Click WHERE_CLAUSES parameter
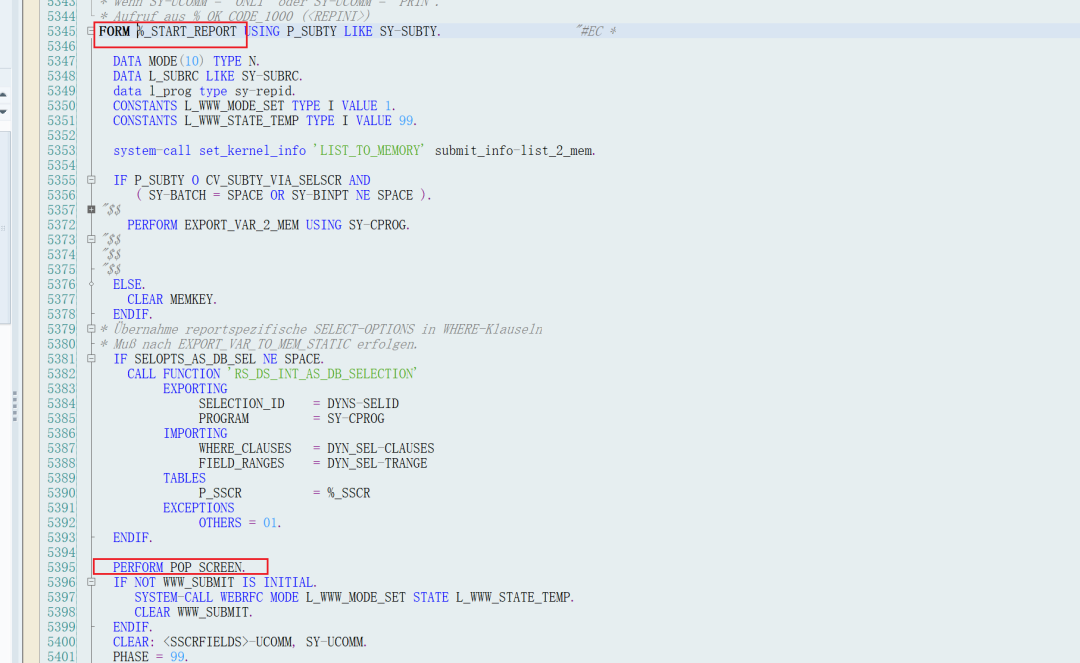Screen dimensions: 1080x663 pos(245,448)
